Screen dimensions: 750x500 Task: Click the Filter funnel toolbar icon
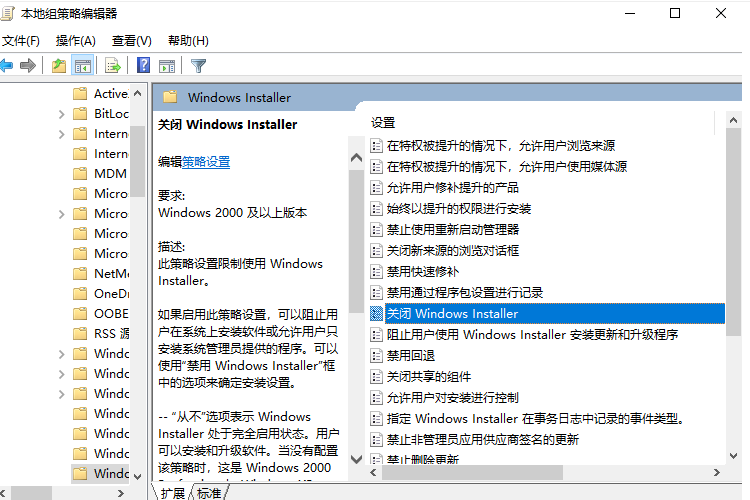pos(198,66)
